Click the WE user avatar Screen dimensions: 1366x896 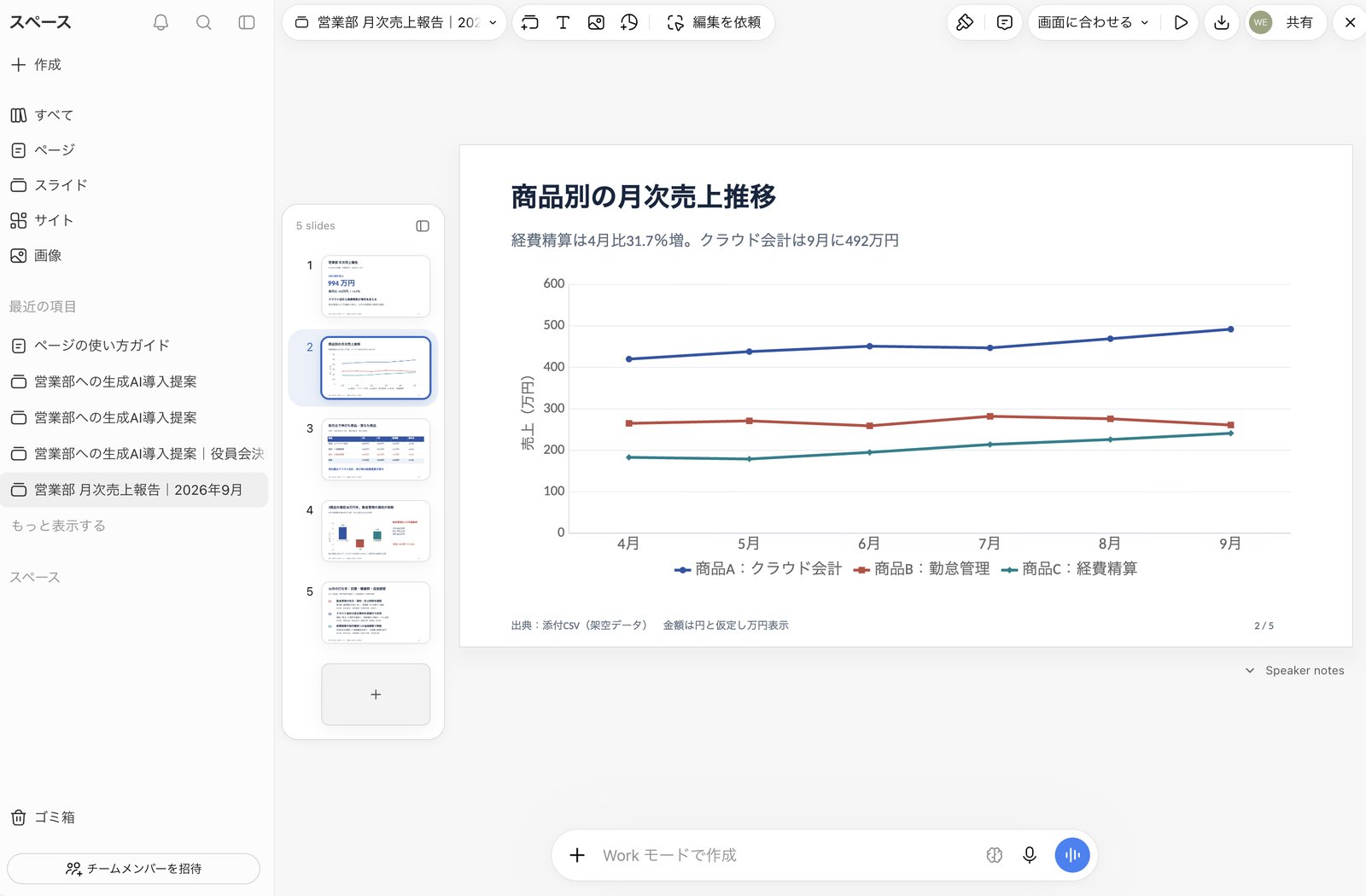pyautogui.click(x=1260, y=22)
